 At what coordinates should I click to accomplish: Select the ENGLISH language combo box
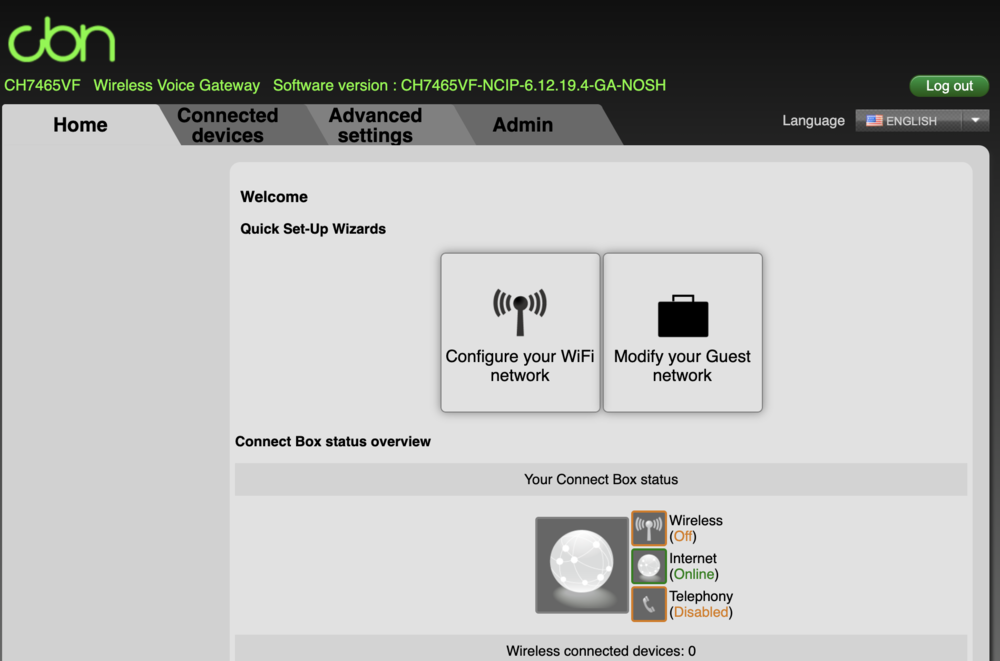point(910,121)
